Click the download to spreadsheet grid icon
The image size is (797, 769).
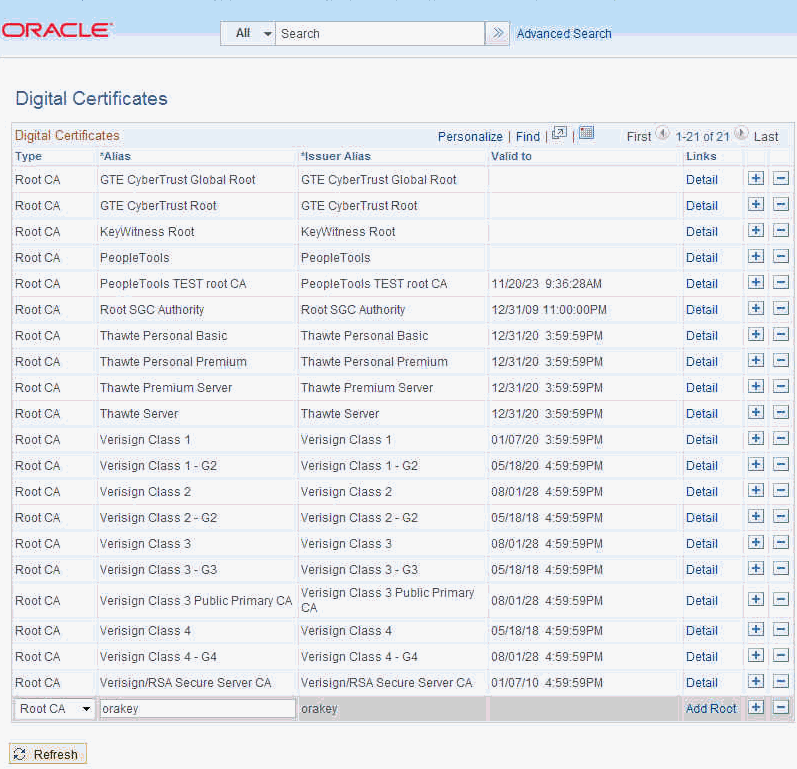tap(586, 134)
